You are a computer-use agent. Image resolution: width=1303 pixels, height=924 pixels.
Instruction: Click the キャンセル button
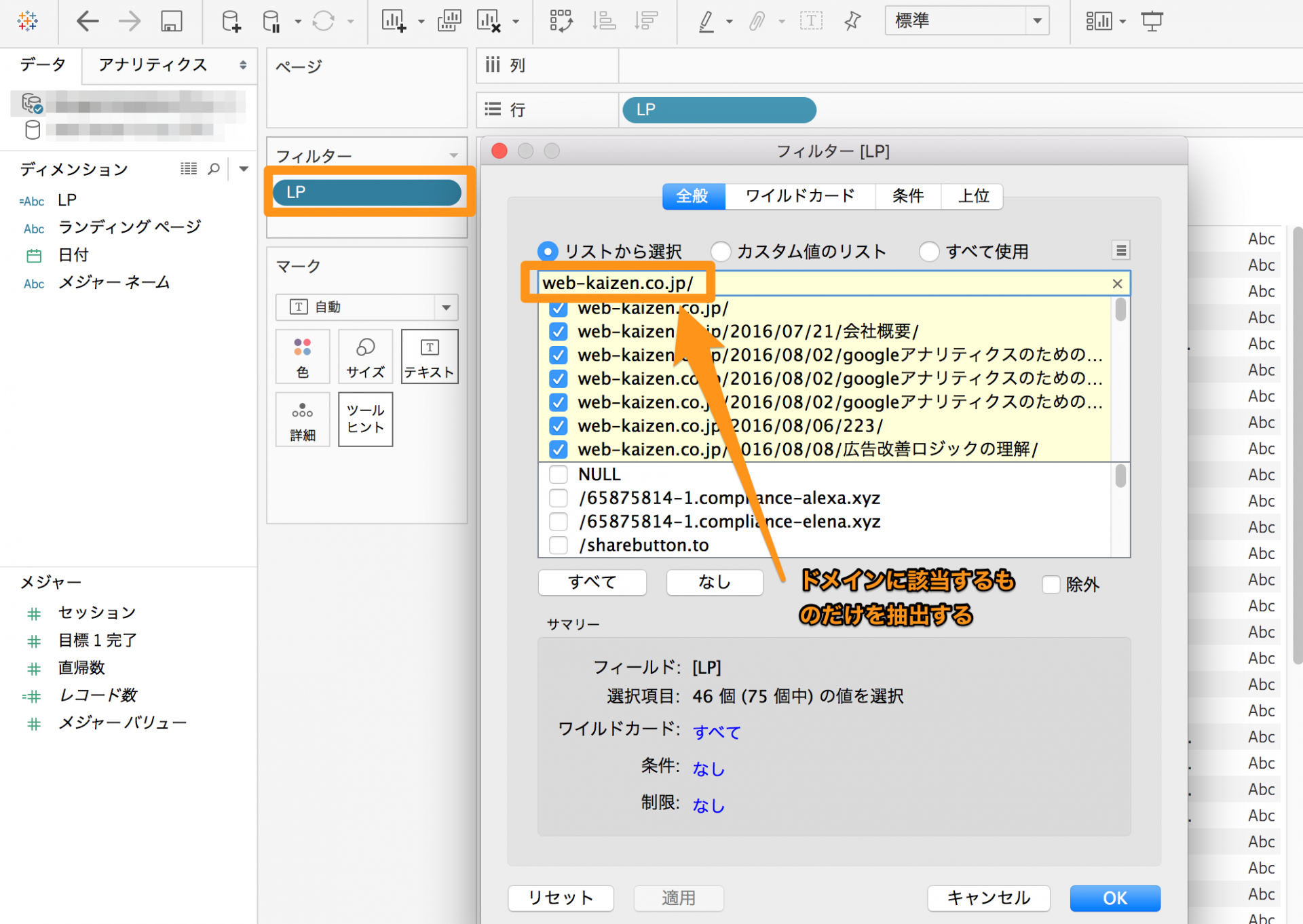(x=989, y=898)
